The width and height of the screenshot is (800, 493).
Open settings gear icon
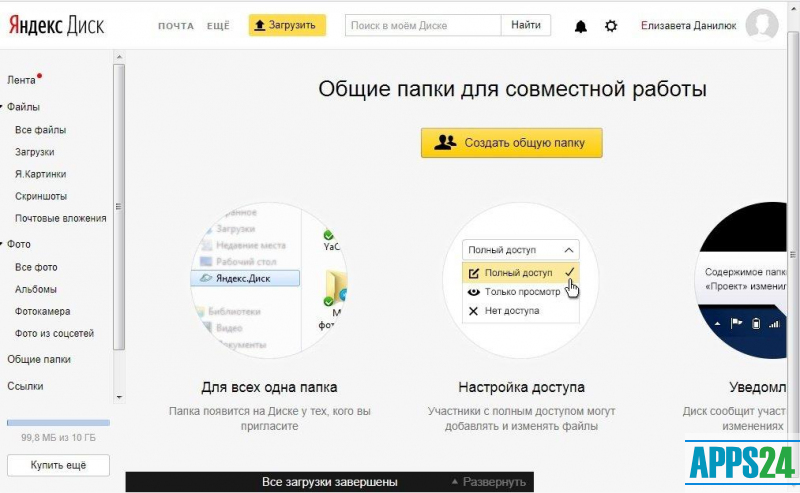pos(611,26)
